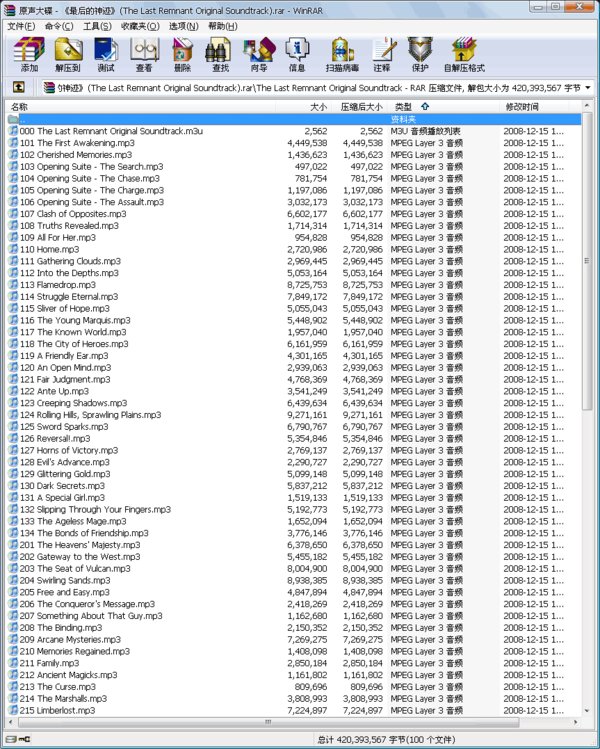This screenshot has height=749, width=600.
Task: Select file 132 Slipping Through Your Fingers.mp3
Action: 96,509
